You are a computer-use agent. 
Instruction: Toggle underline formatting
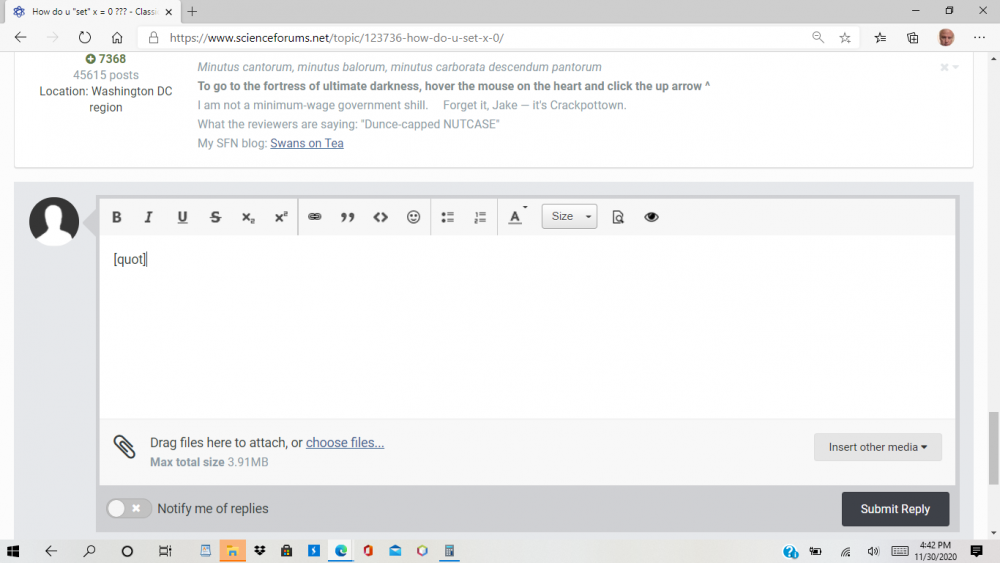point(182,217)
